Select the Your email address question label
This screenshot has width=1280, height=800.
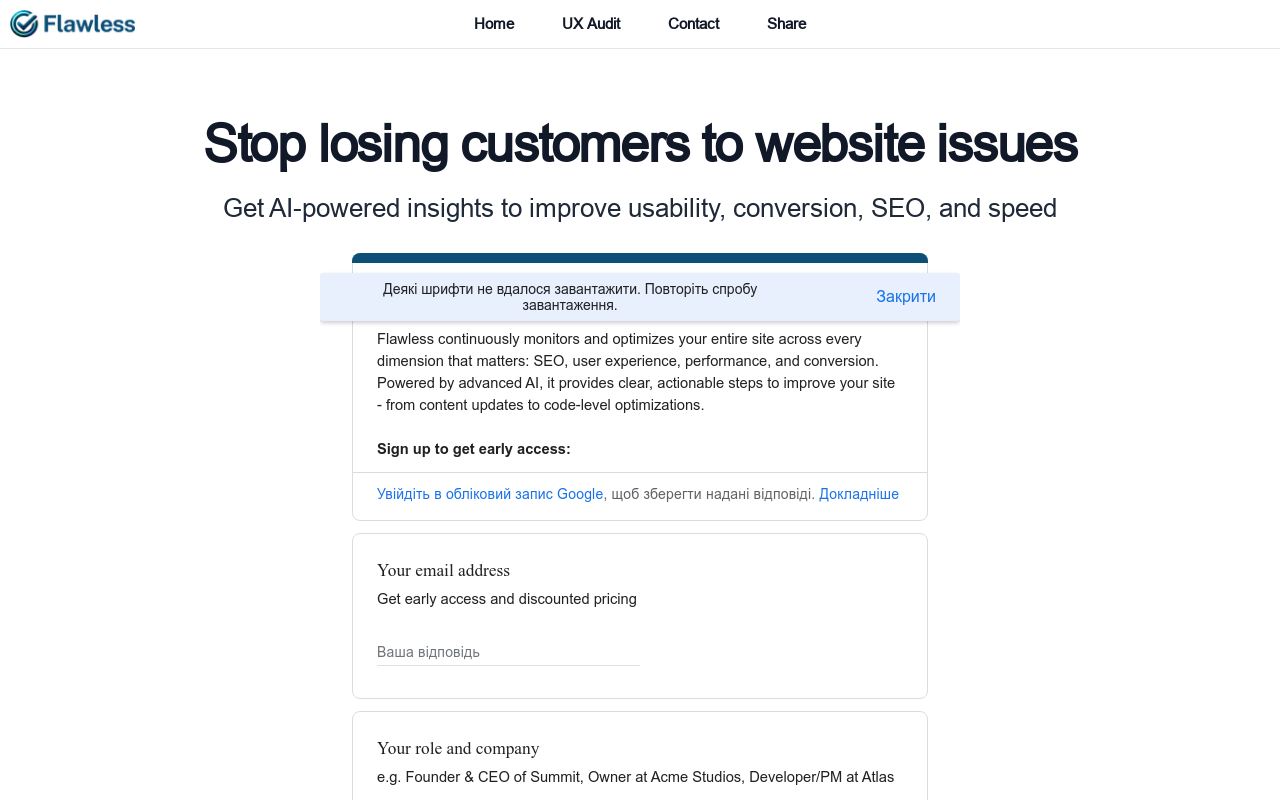pyautogui.click(x=443, y=570)
